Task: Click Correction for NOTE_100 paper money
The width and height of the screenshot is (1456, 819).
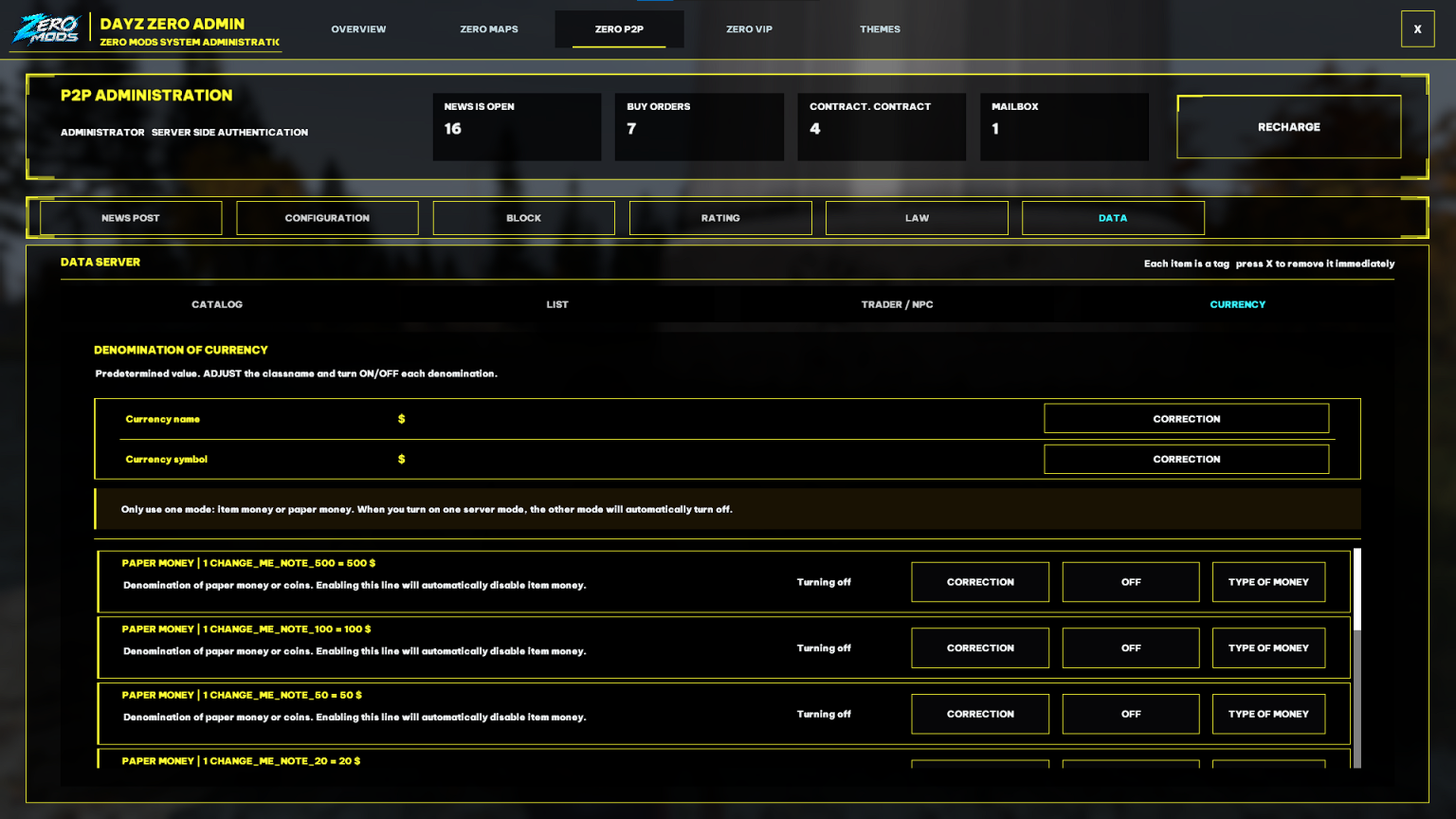Action: pos(980,648)
